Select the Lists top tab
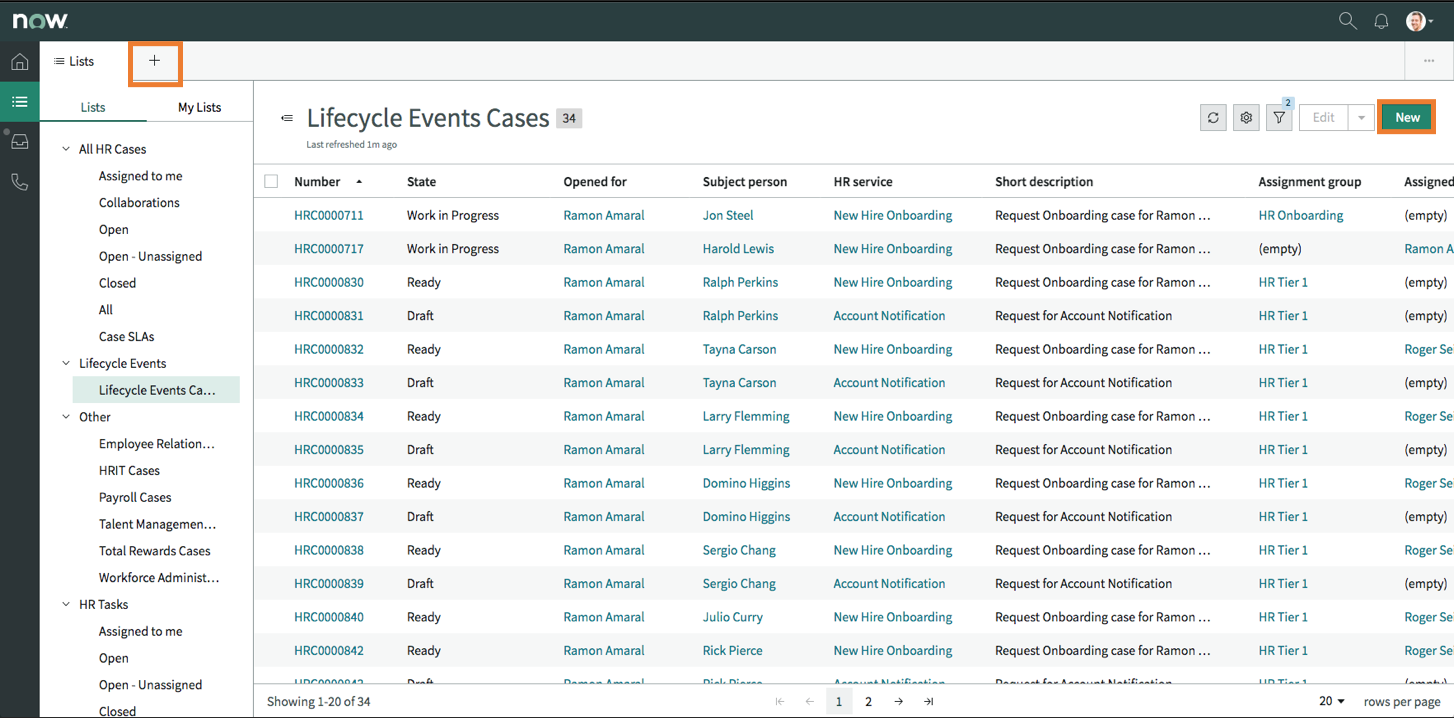1454x718 pixels. click(x=74, y=61)
